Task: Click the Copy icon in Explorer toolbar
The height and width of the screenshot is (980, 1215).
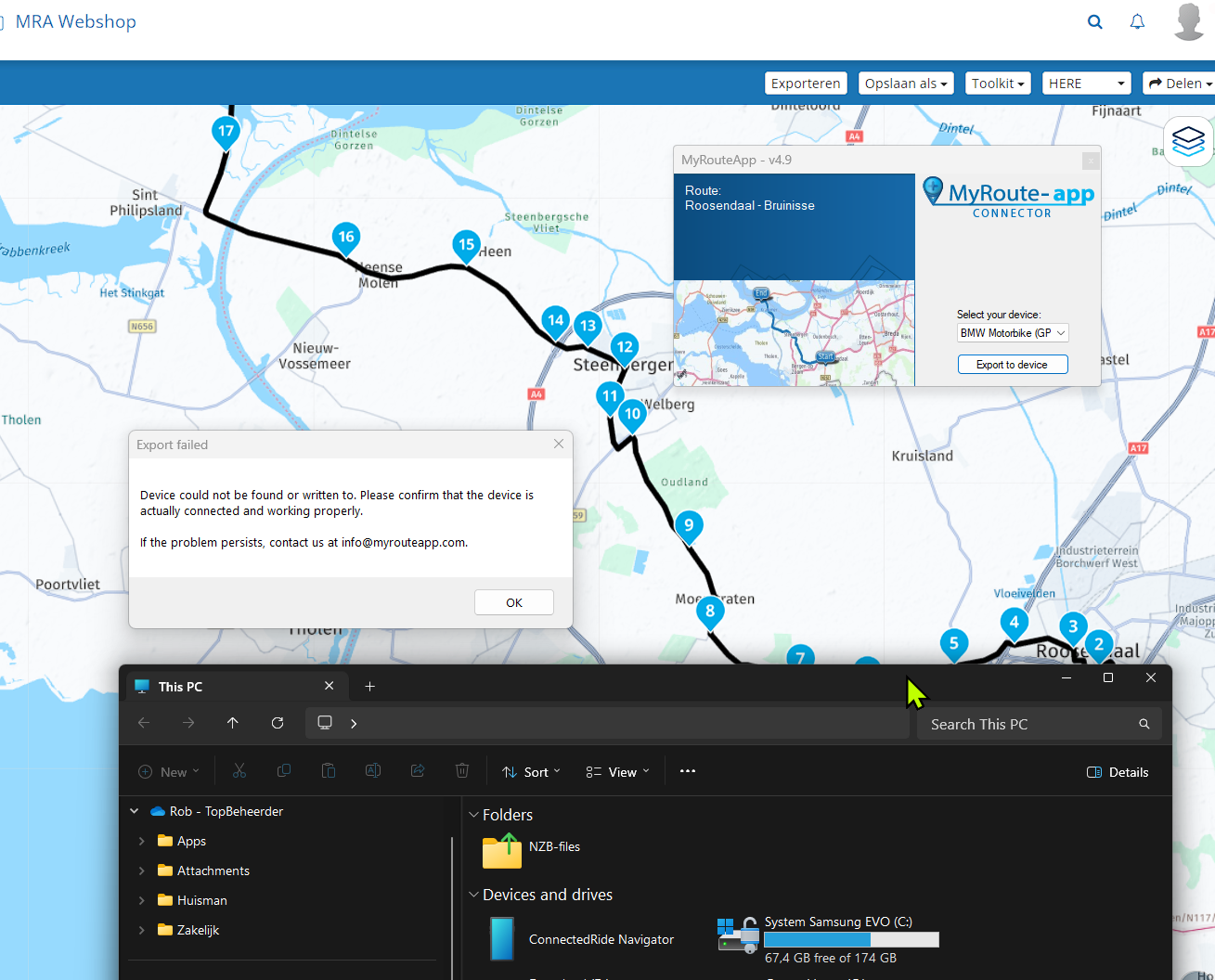Action: [284, 771]
